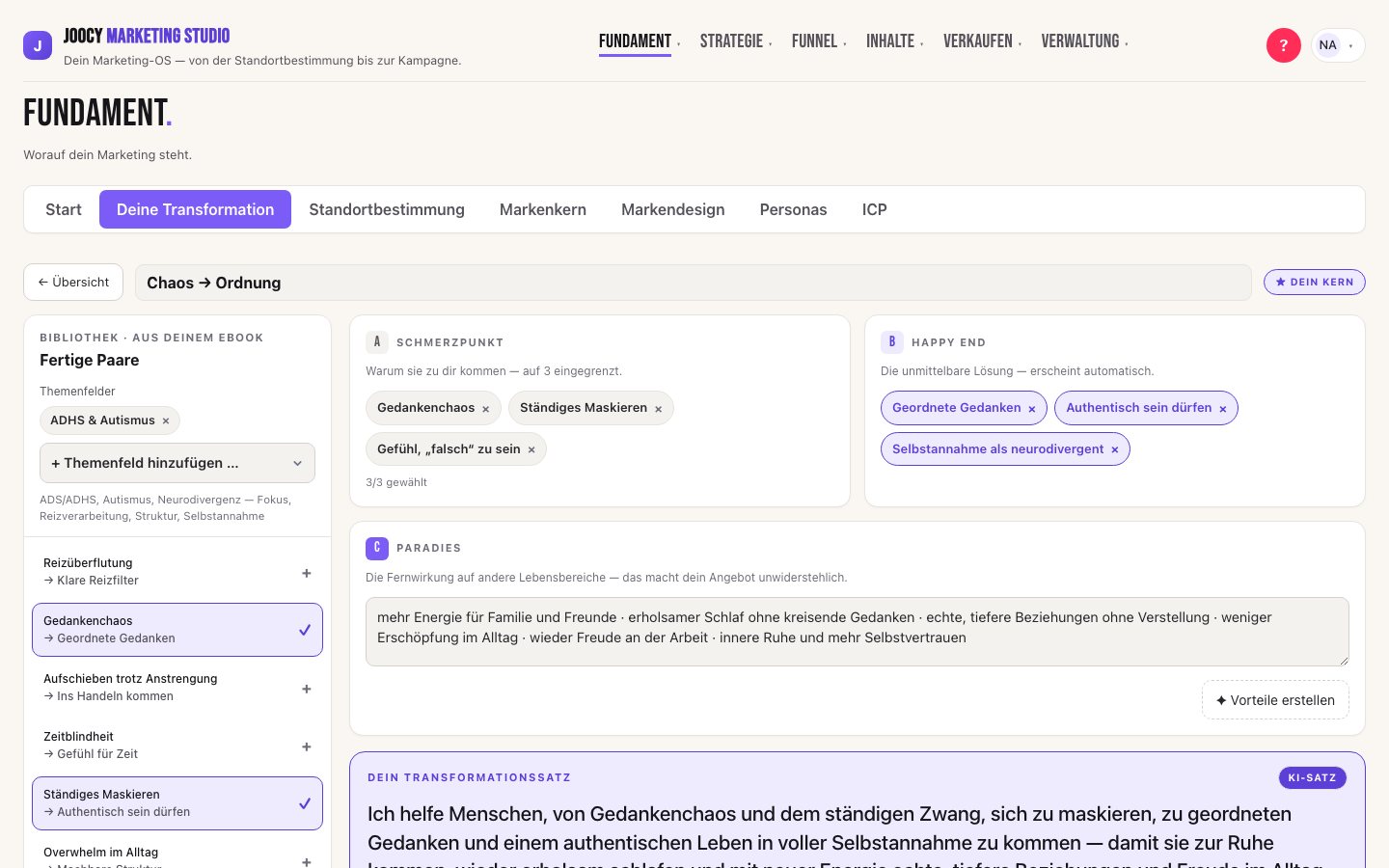Viewport: 1389px width, 868px height.
Task: Open the red help question mark
Action: pos(1283,45)
